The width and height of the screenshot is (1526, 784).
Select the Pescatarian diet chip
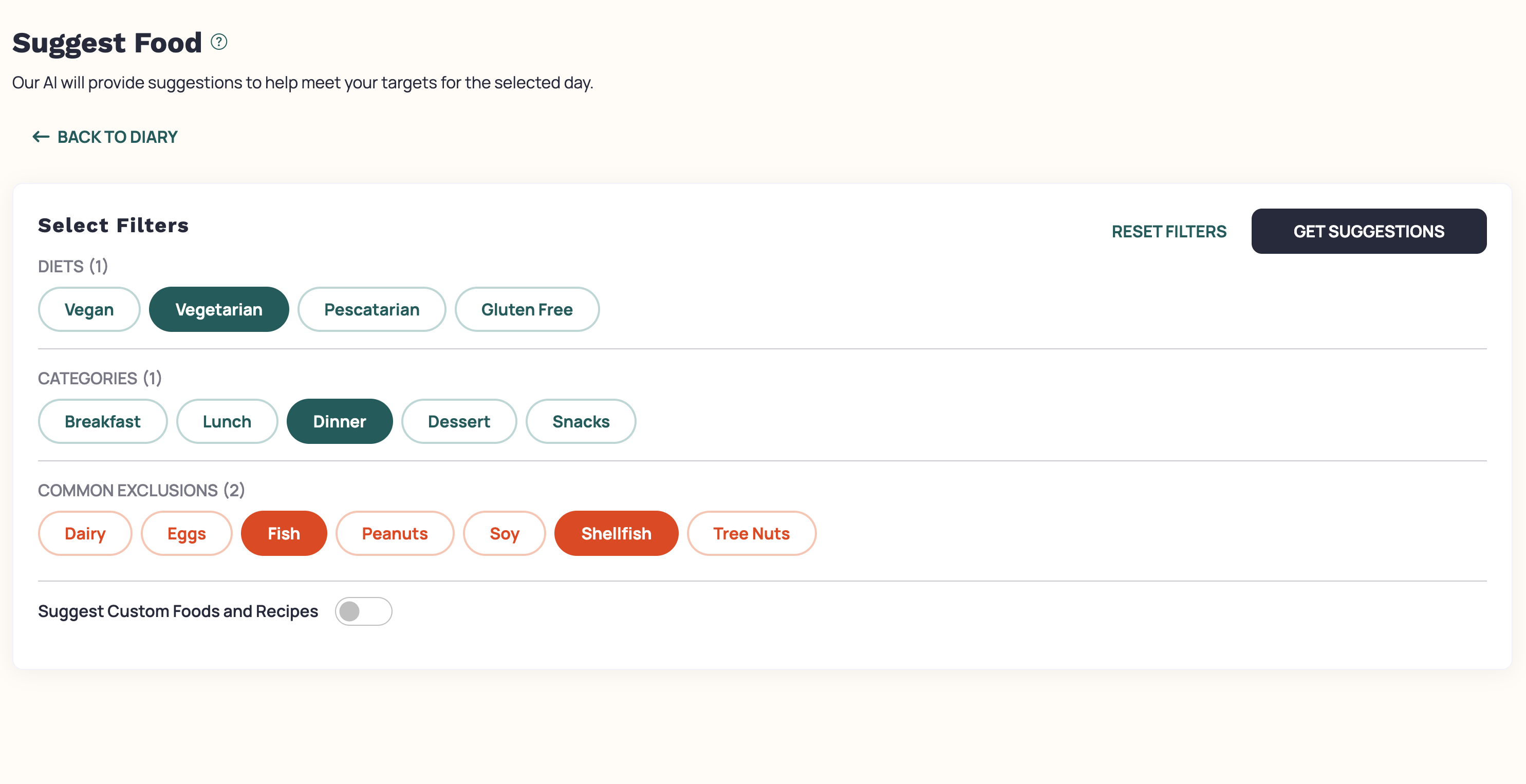click(371, 310)
